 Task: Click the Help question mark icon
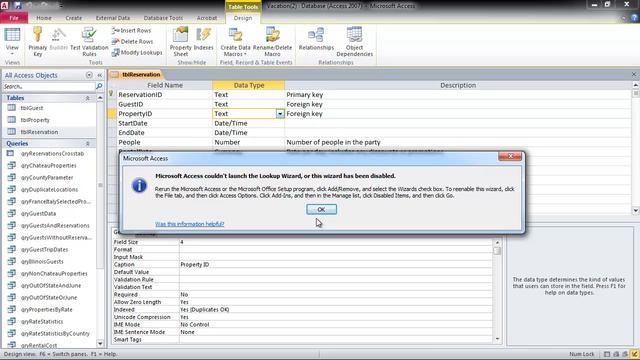634,18
